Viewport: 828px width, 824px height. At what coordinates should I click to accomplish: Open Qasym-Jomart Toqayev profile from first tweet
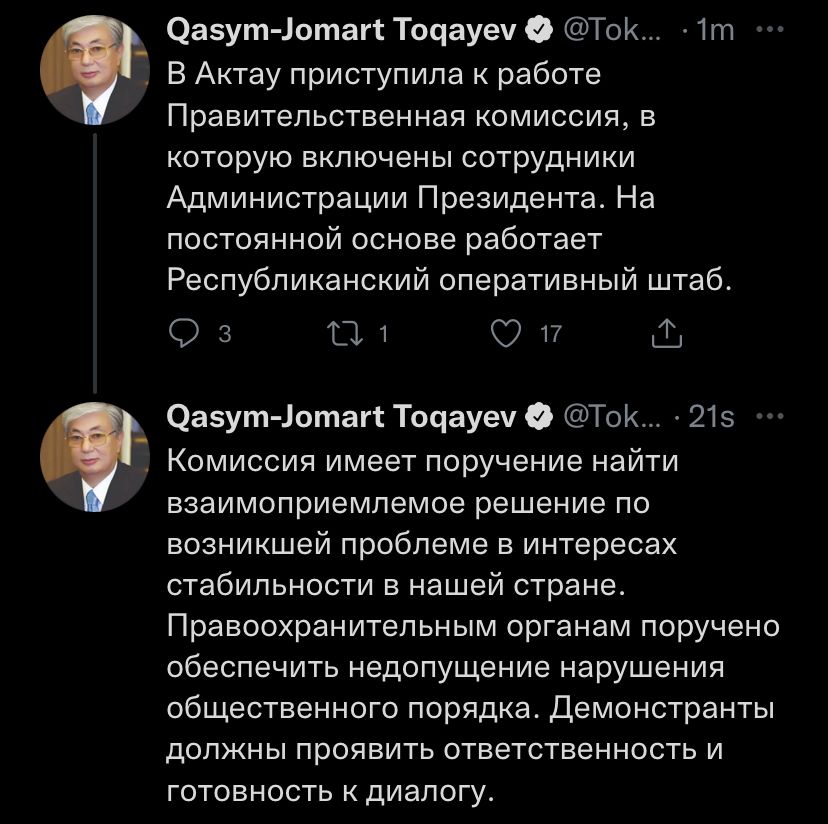coord(340,31)
